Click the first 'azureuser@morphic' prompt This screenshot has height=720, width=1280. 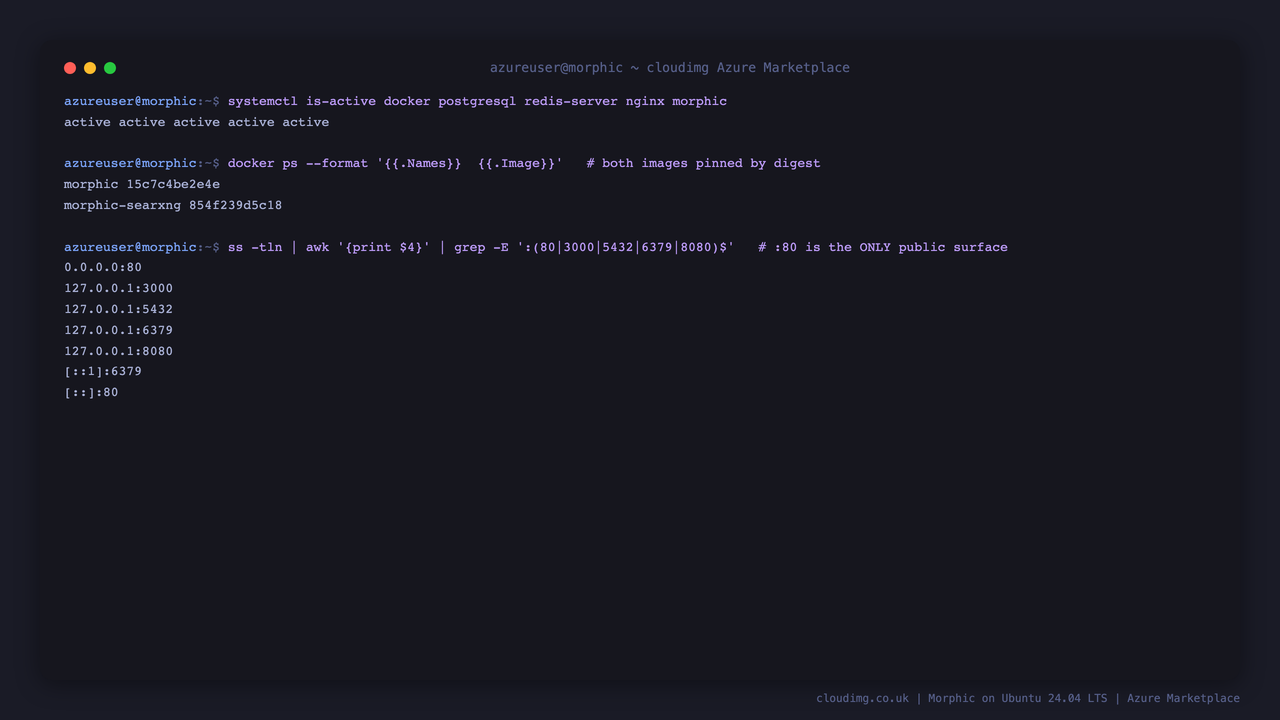[142, 101]
